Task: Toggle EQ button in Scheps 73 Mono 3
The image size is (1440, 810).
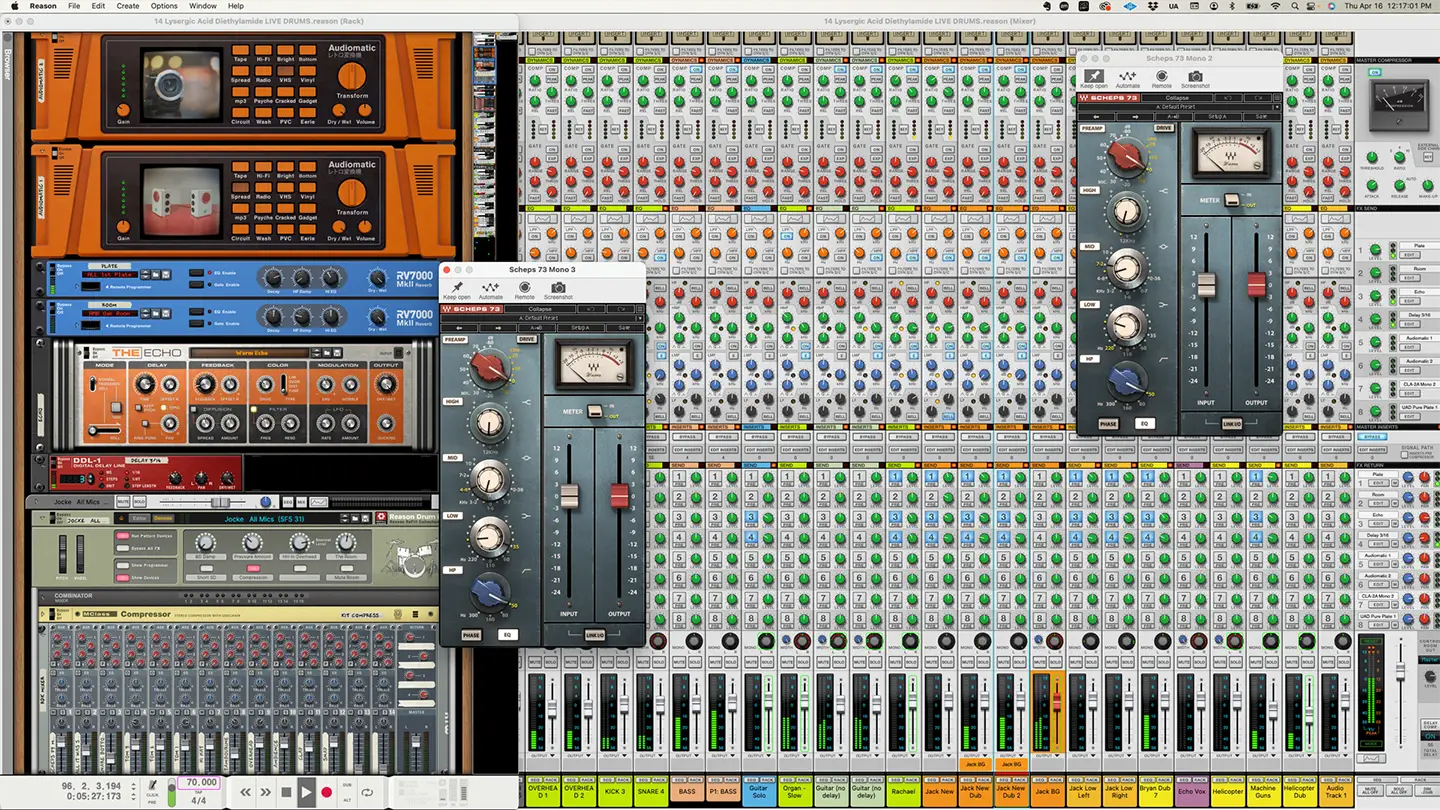Action: point(507,635)
